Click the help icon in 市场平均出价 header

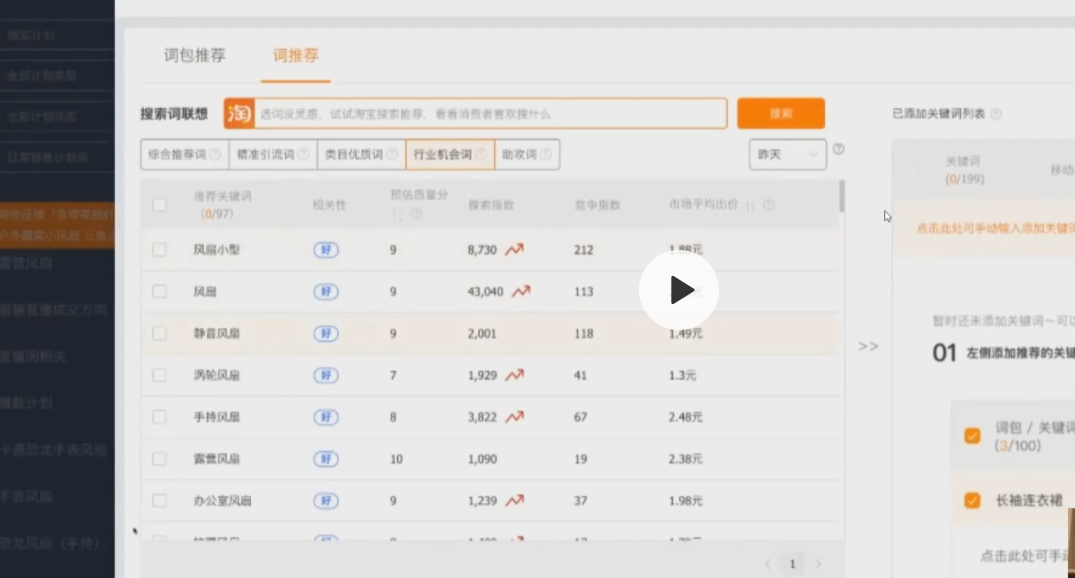point(768,205)
